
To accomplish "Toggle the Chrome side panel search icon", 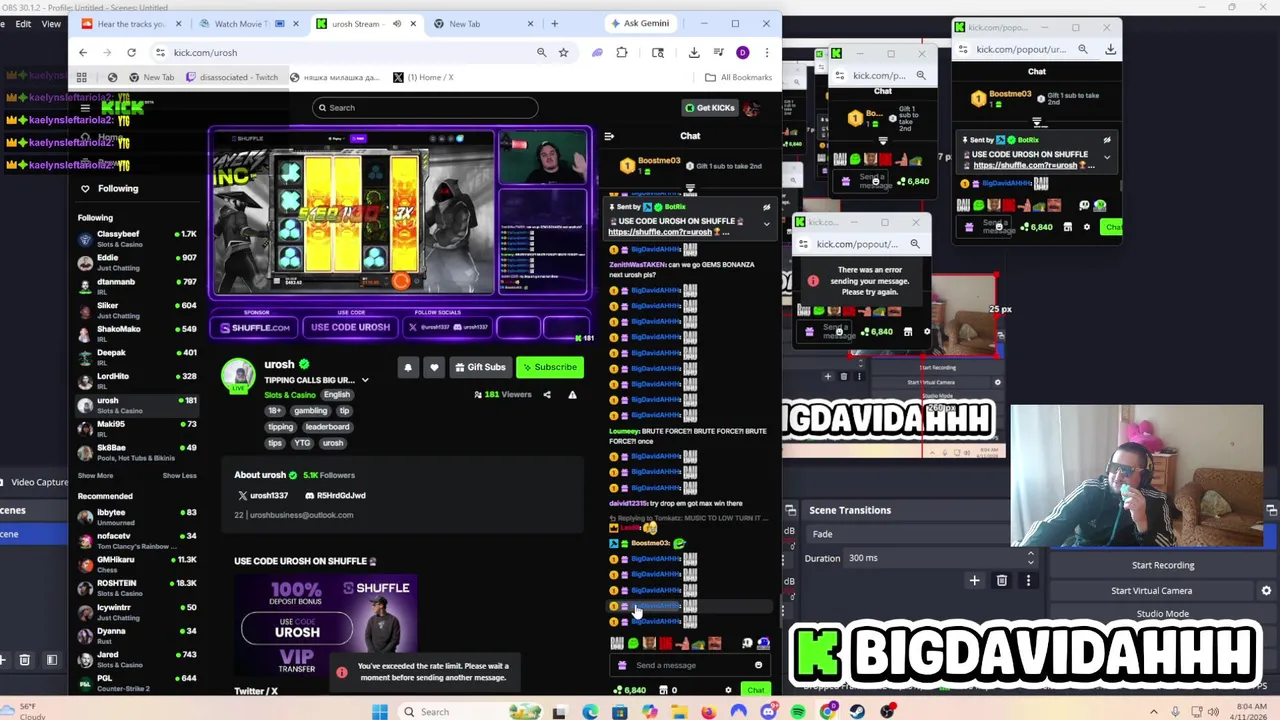I will 658,52.
